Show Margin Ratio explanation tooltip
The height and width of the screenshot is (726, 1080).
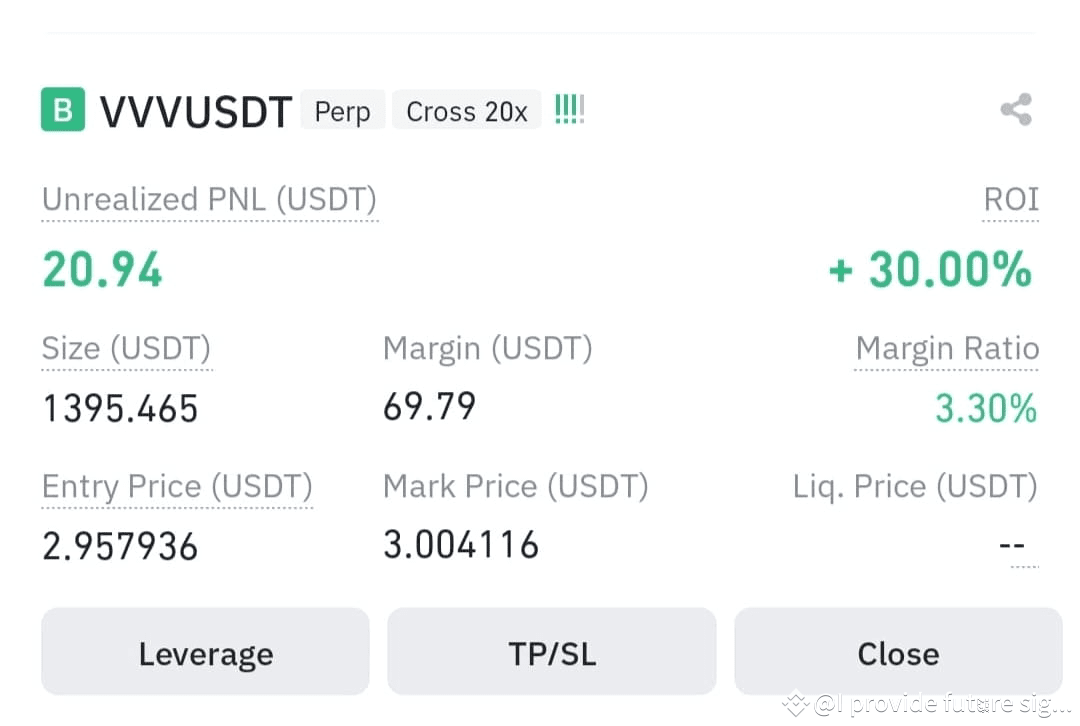(x=947, y=349)
